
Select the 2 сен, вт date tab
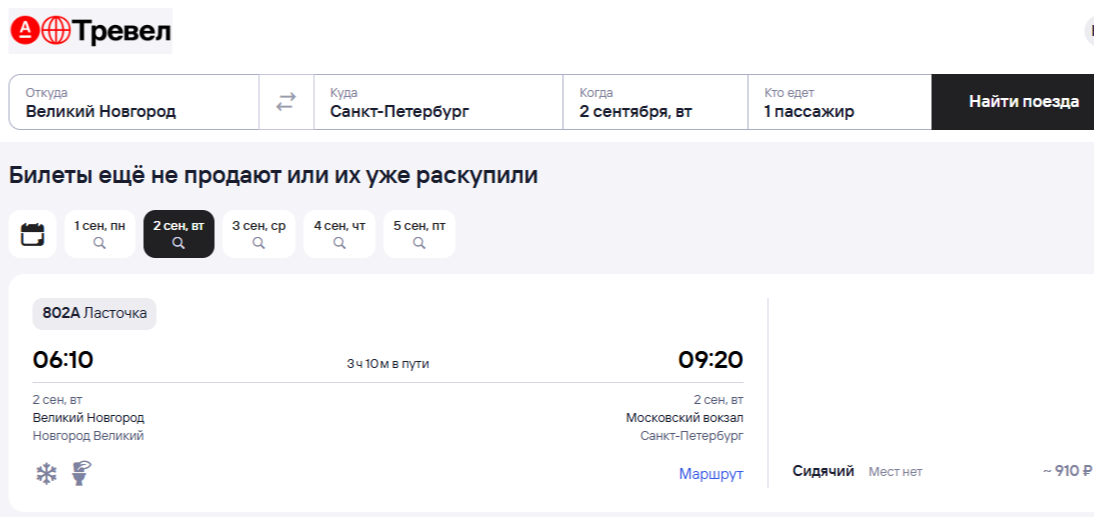pyautogui.click(x=178, y=234)
